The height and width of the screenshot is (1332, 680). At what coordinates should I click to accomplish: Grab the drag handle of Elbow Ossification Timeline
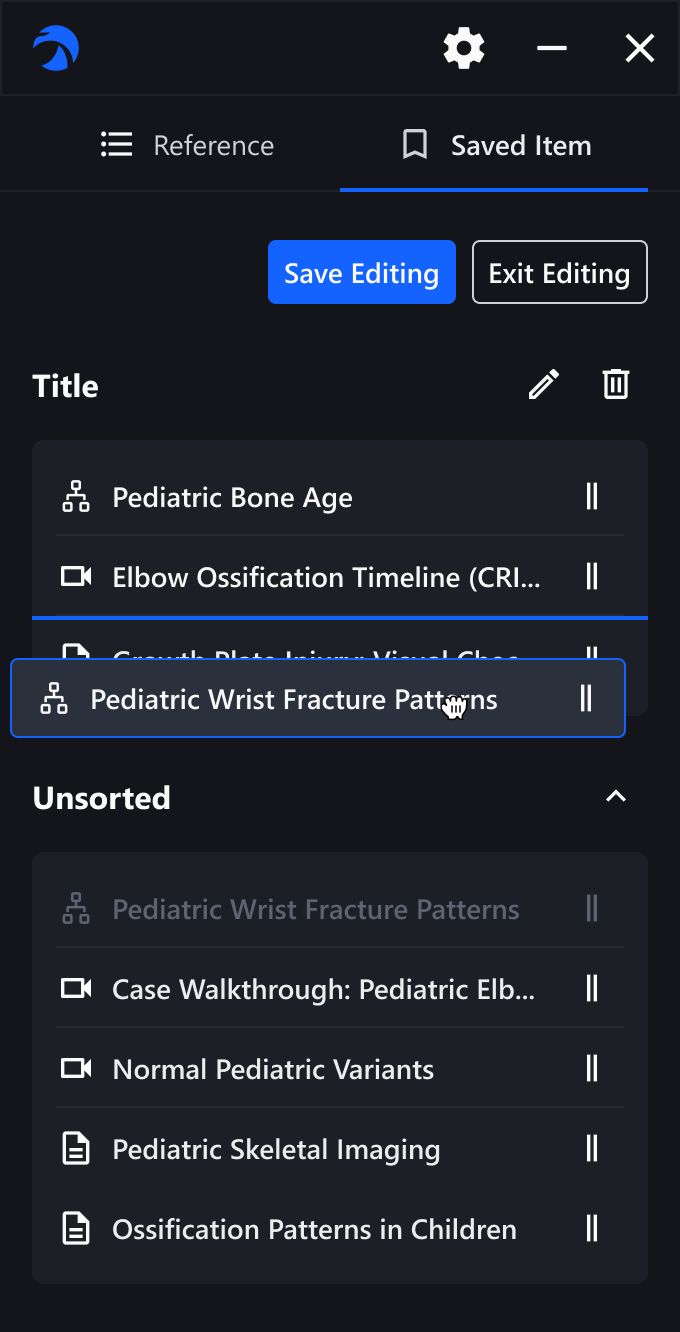[x=592, y=577]
